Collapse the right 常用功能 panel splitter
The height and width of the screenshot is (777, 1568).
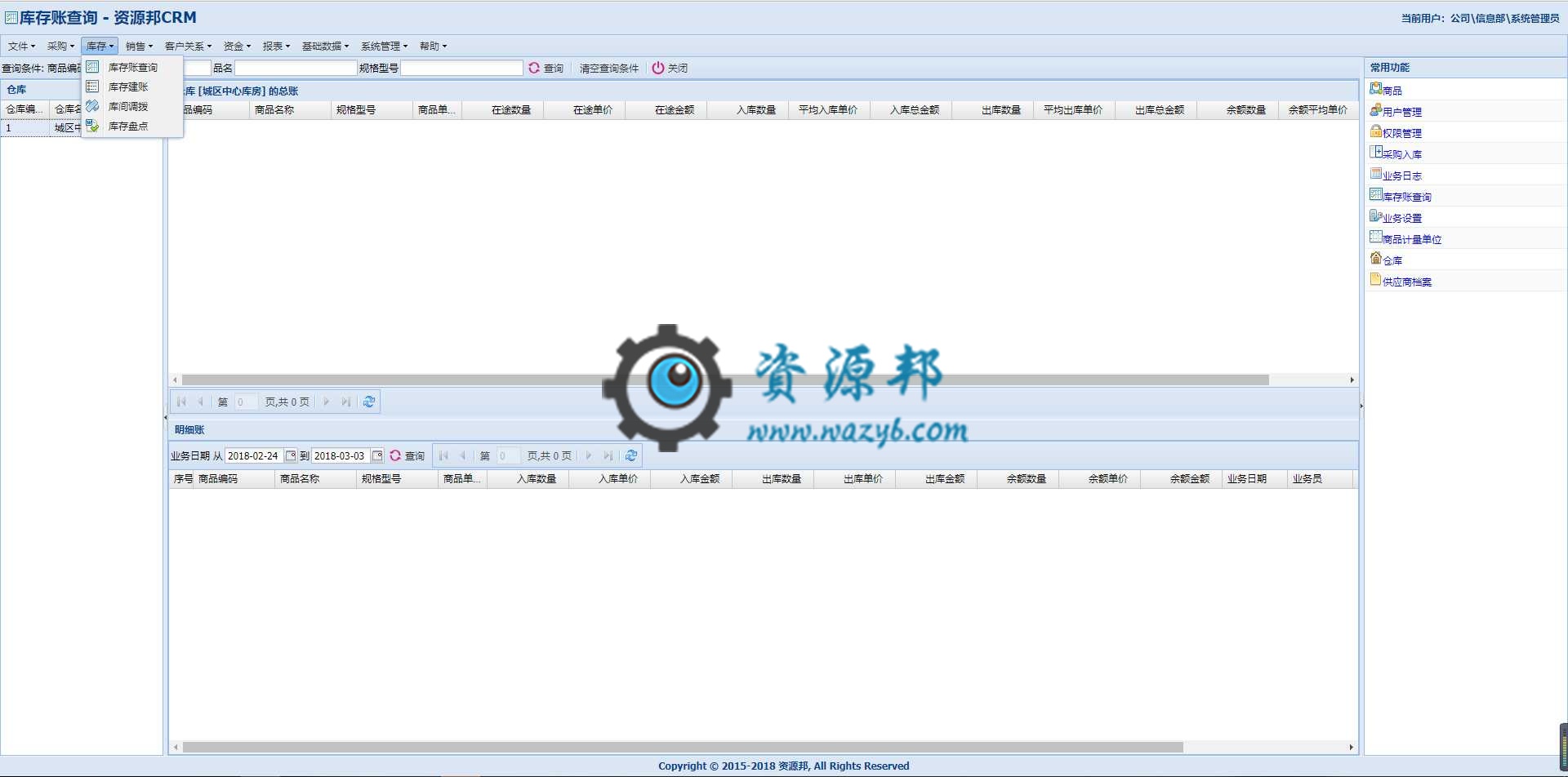click(x=1361, y=406)
